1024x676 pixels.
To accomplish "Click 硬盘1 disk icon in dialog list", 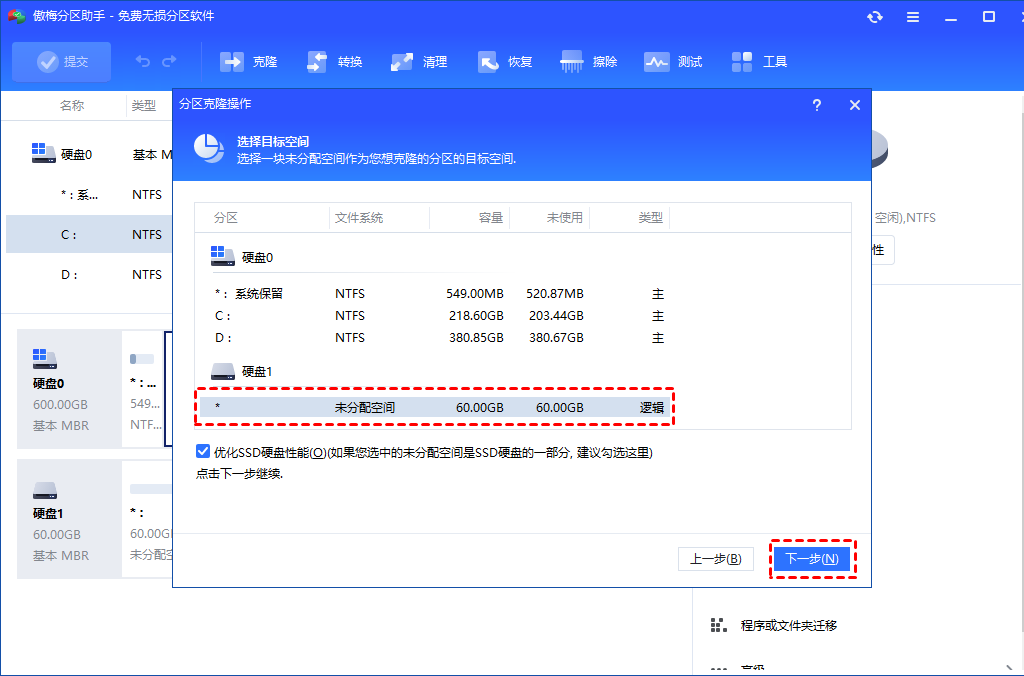I will click(x=223, y=372).
